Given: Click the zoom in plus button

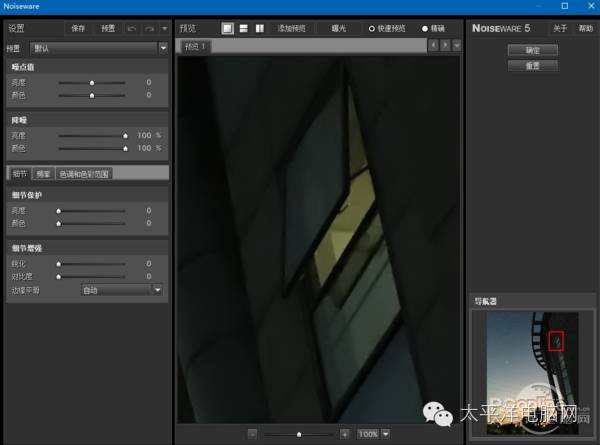Looking at the screenshot, I should [345, 434].
